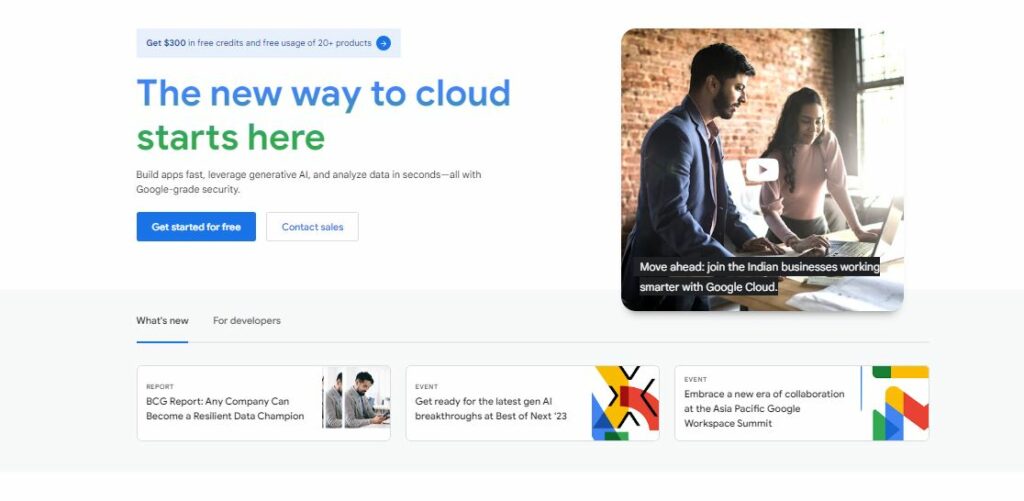The width and height of the screenshot is (1024, 501).
Task: Click the BCG Report card photo thumbnail
Action: point(357,398)
